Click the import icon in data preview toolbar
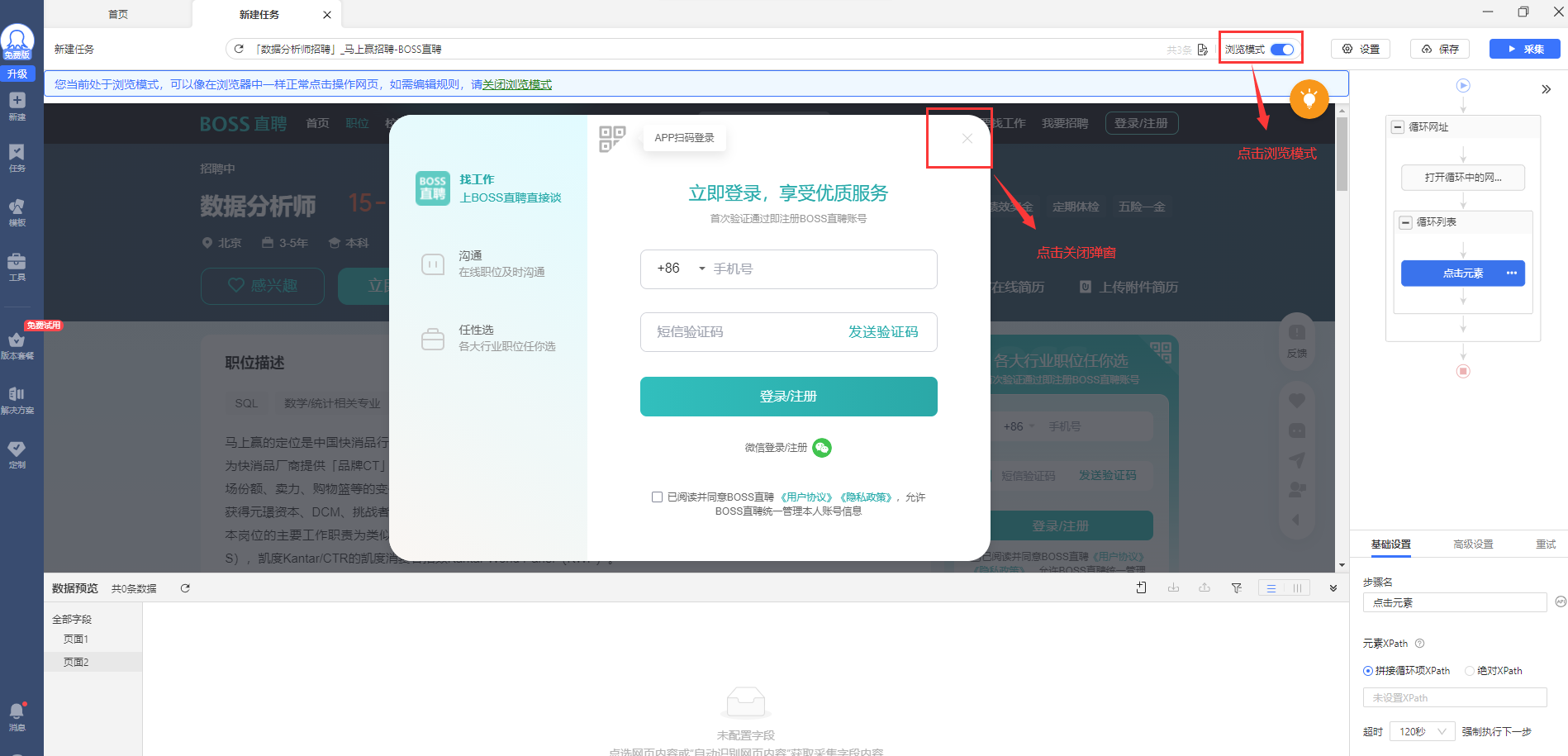 1173,587
